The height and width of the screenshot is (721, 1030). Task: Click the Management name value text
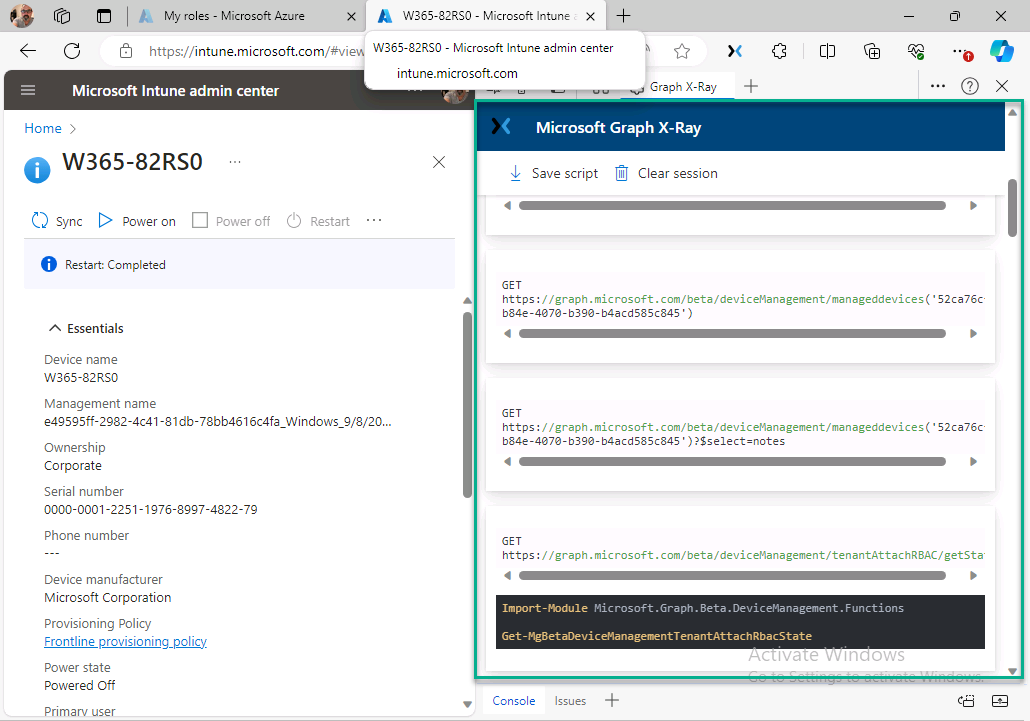click(217, 422)
